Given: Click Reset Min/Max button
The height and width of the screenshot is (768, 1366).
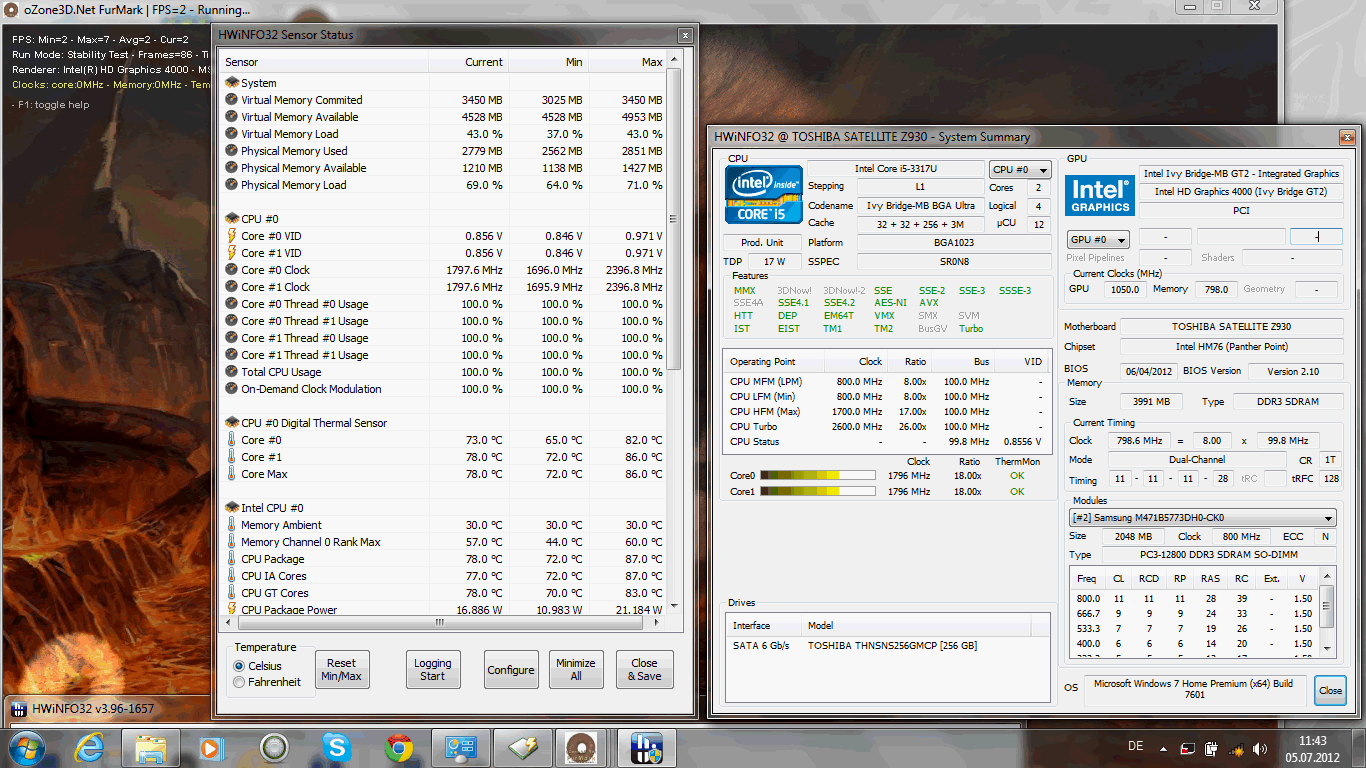Looking at the screenshot, I should 341,670.
